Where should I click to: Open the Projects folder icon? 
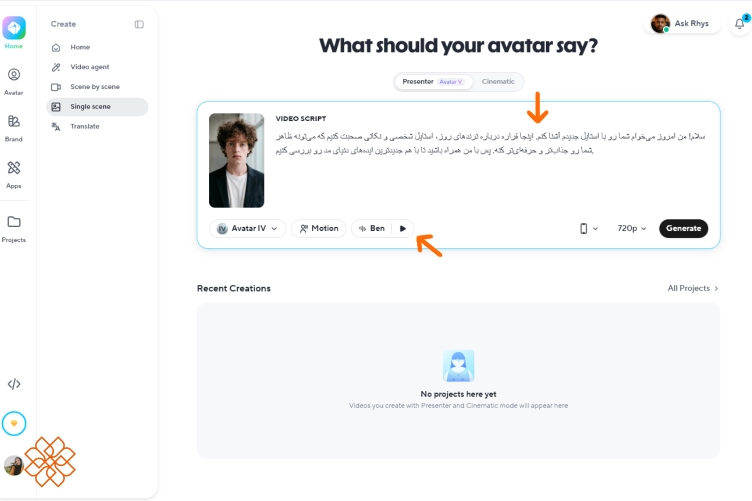14,228
